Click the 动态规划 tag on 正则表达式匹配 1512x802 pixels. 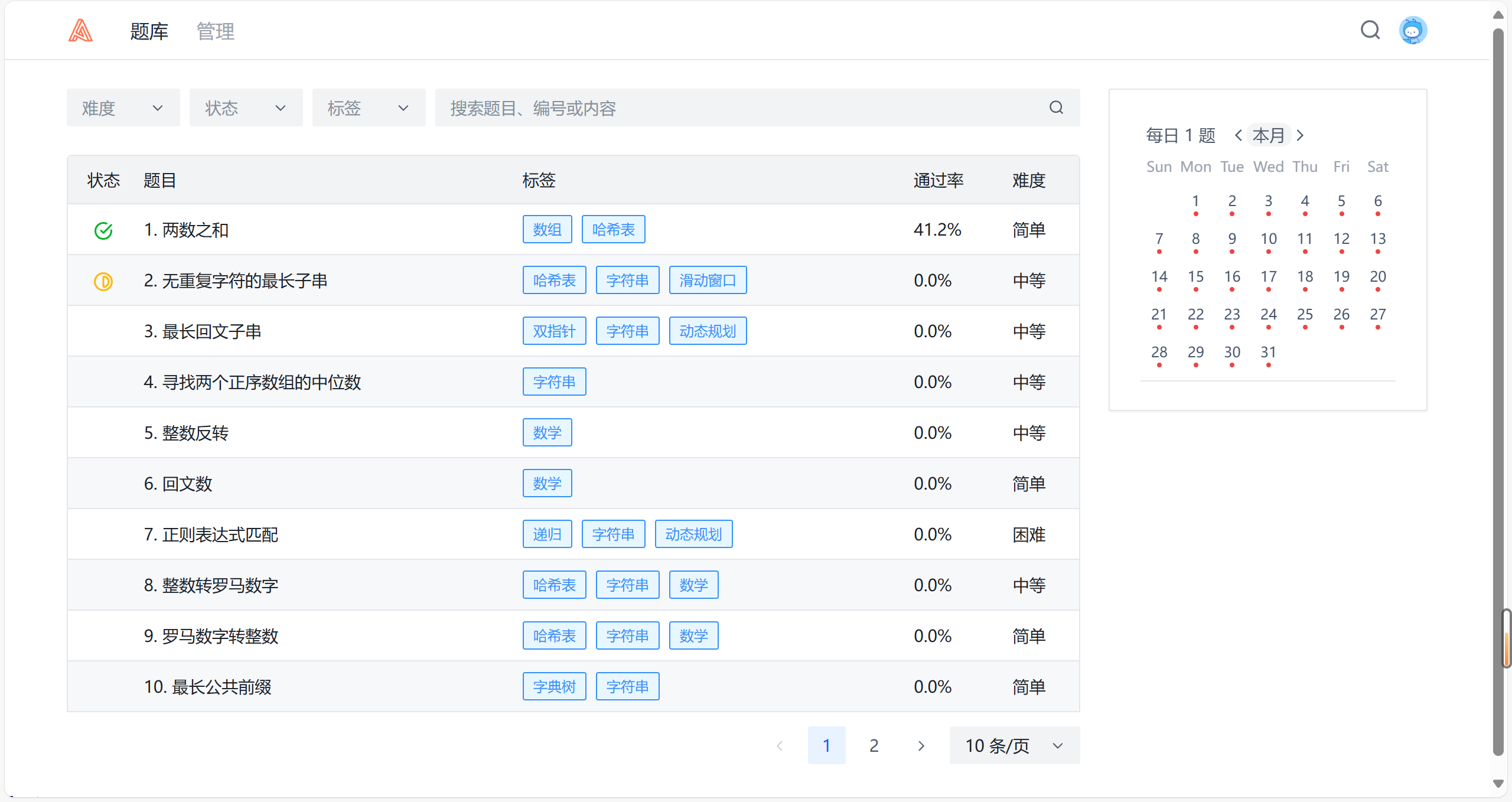tap(693, 534)
